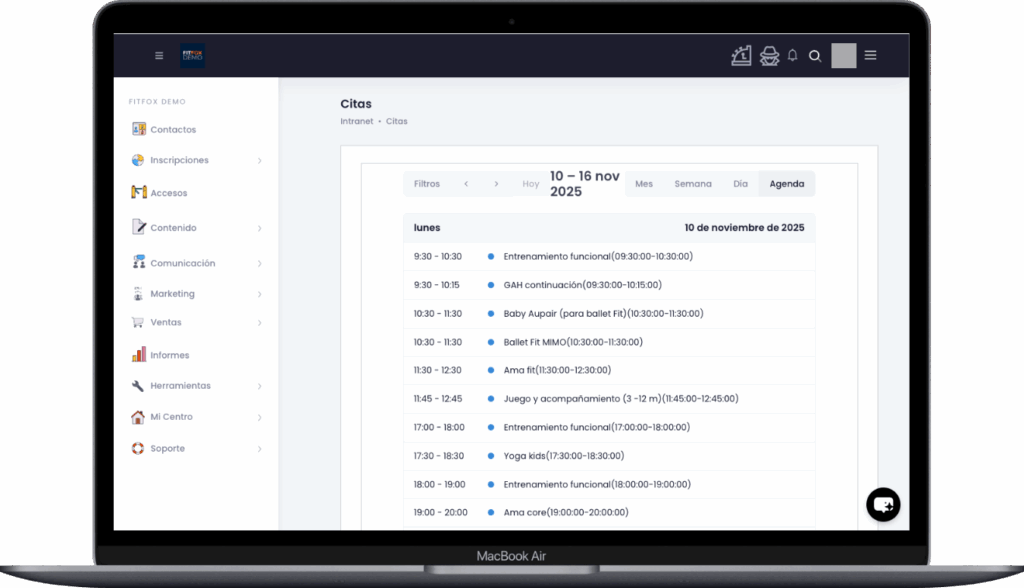Open the Yoga kids appointment entry
1024x588 pixels.
coord(563,456)
